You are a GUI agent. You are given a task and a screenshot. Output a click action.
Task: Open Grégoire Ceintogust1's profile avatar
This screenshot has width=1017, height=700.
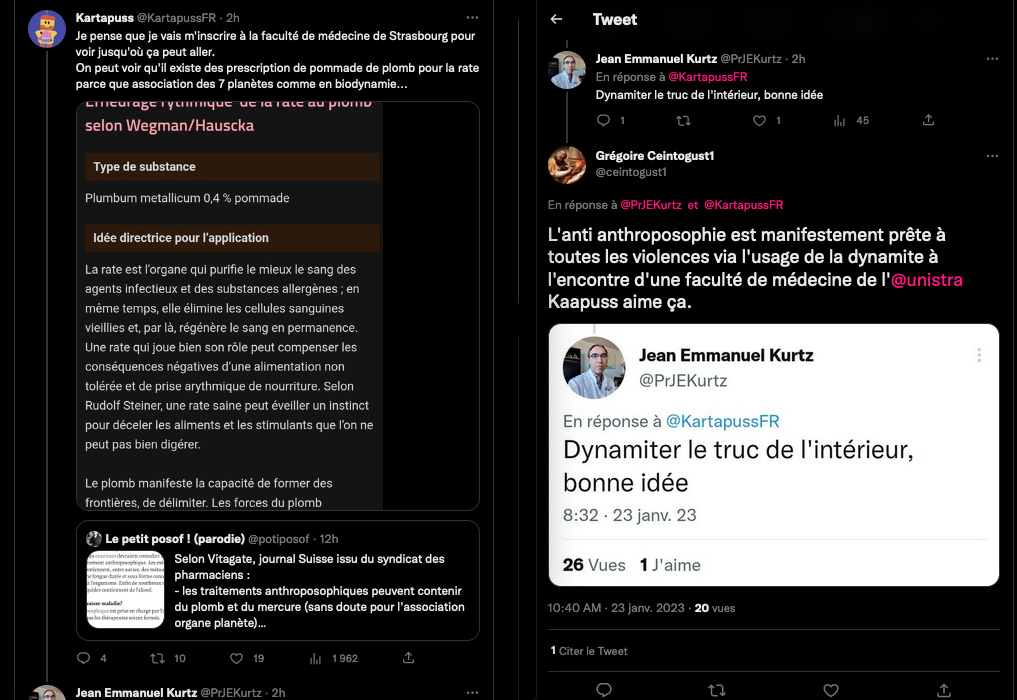[x=567, y=165]
